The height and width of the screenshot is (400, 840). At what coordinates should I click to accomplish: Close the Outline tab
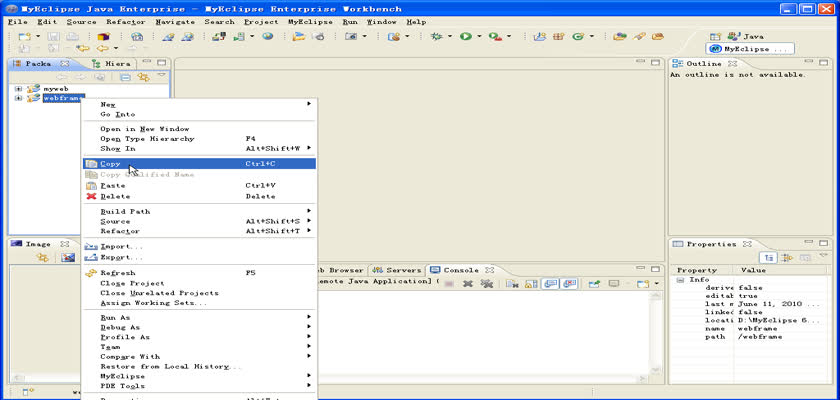click(733, 63)
